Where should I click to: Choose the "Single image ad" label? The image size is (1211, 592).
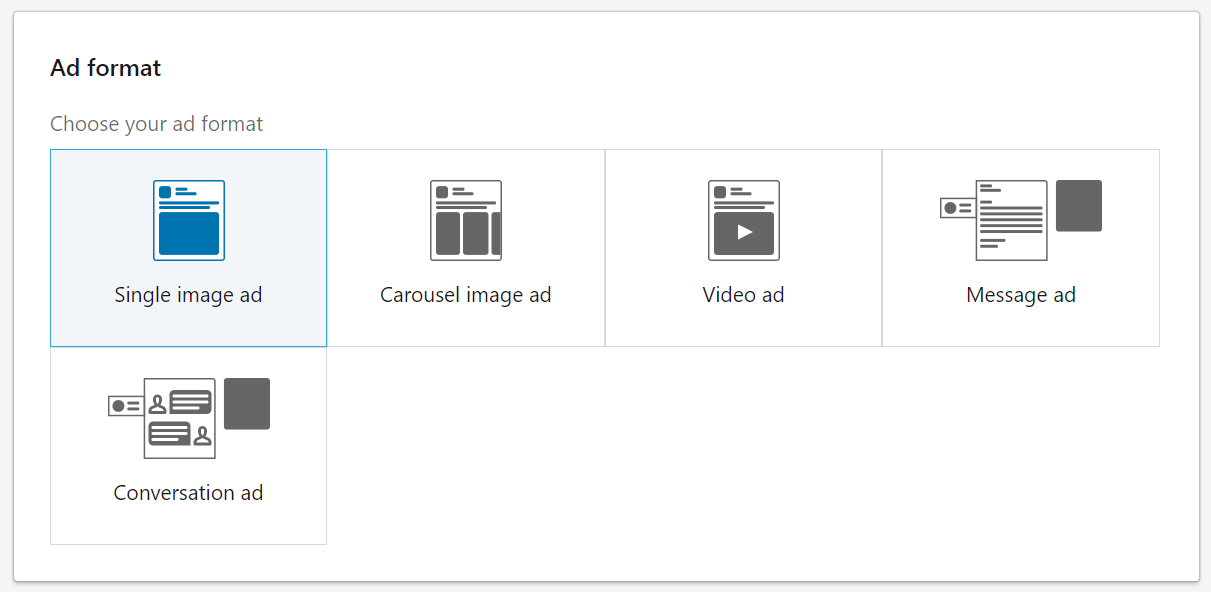188,295
